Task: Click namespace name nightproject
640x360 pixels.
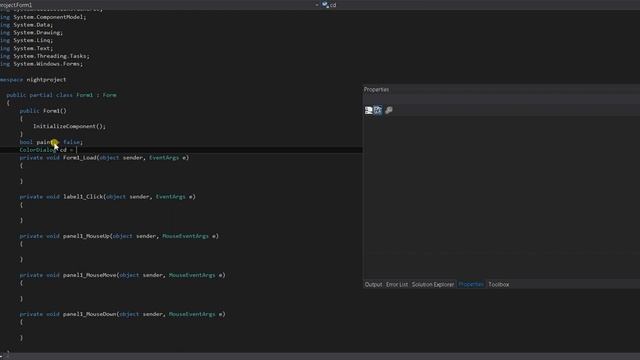Action: 46,80
